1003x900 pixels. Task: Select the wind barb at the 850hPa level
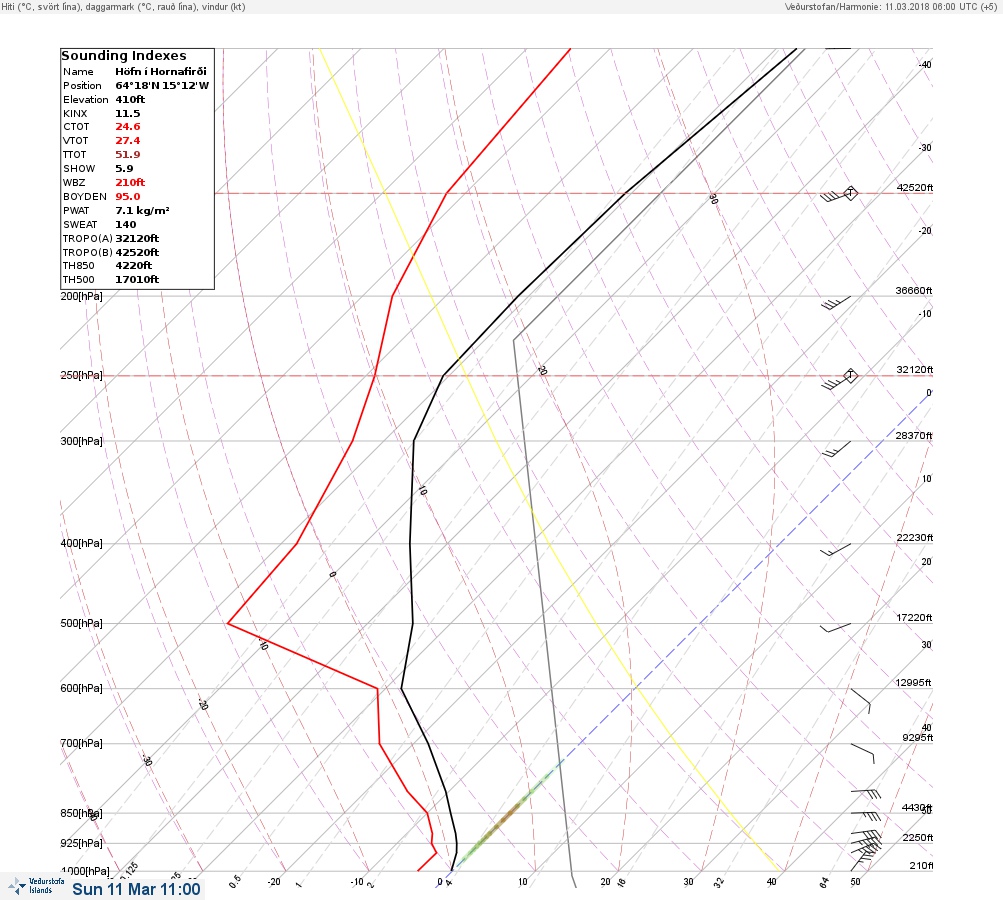point(865,817)
